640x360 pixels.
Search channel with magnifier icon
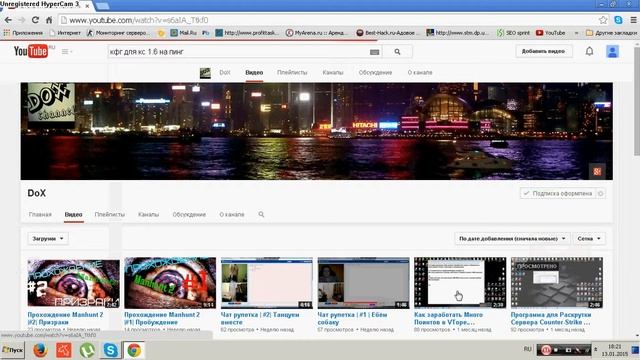tap(261, 214)
